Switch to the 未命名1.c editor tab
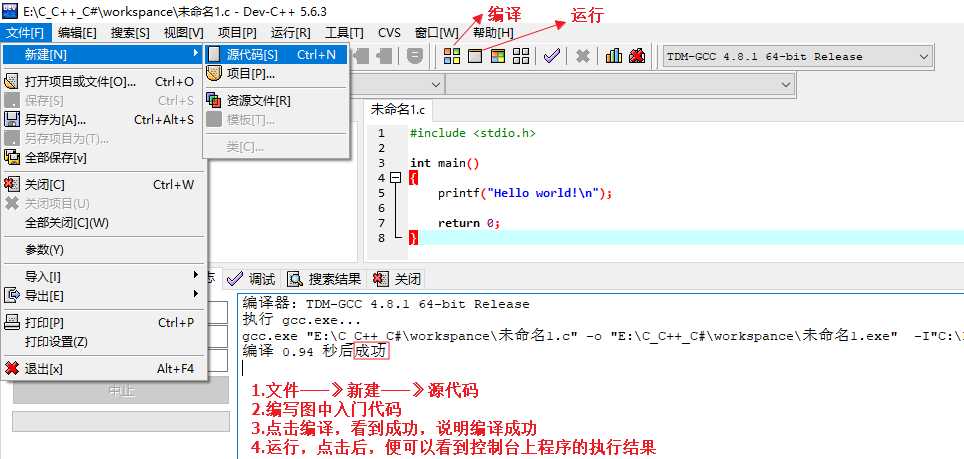This screenshot has height=459, width=964. tap(397, 110)
